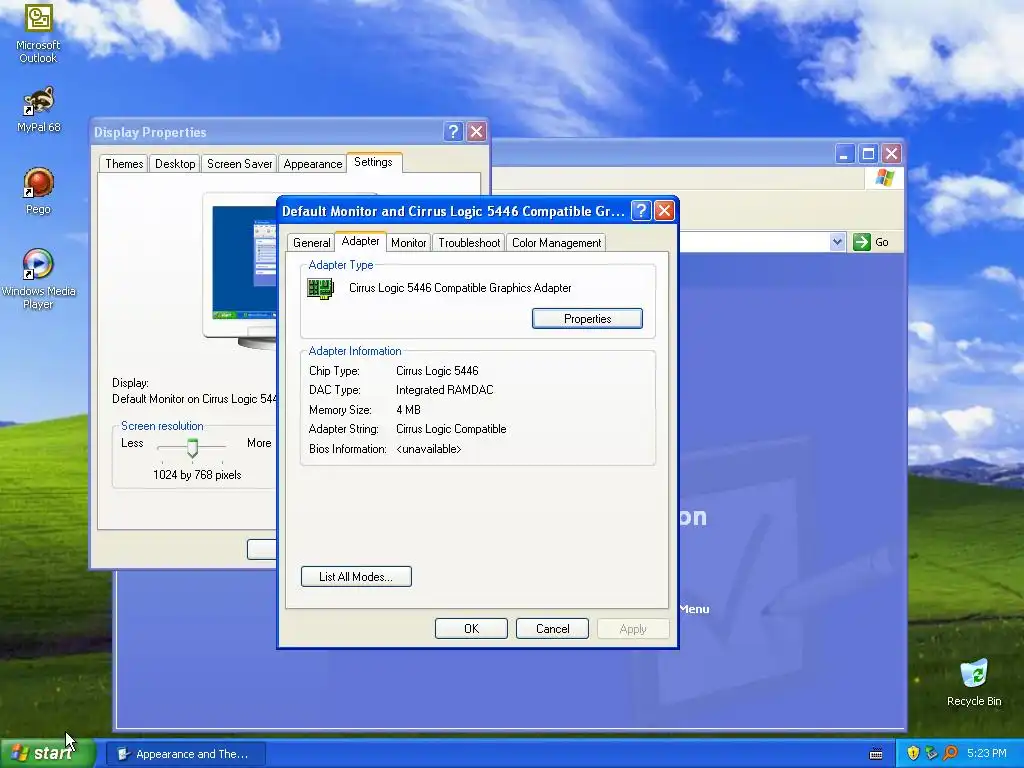Click the 'Integrated RAMDAC' value
1024x768 pixels.
click(445, 390)
